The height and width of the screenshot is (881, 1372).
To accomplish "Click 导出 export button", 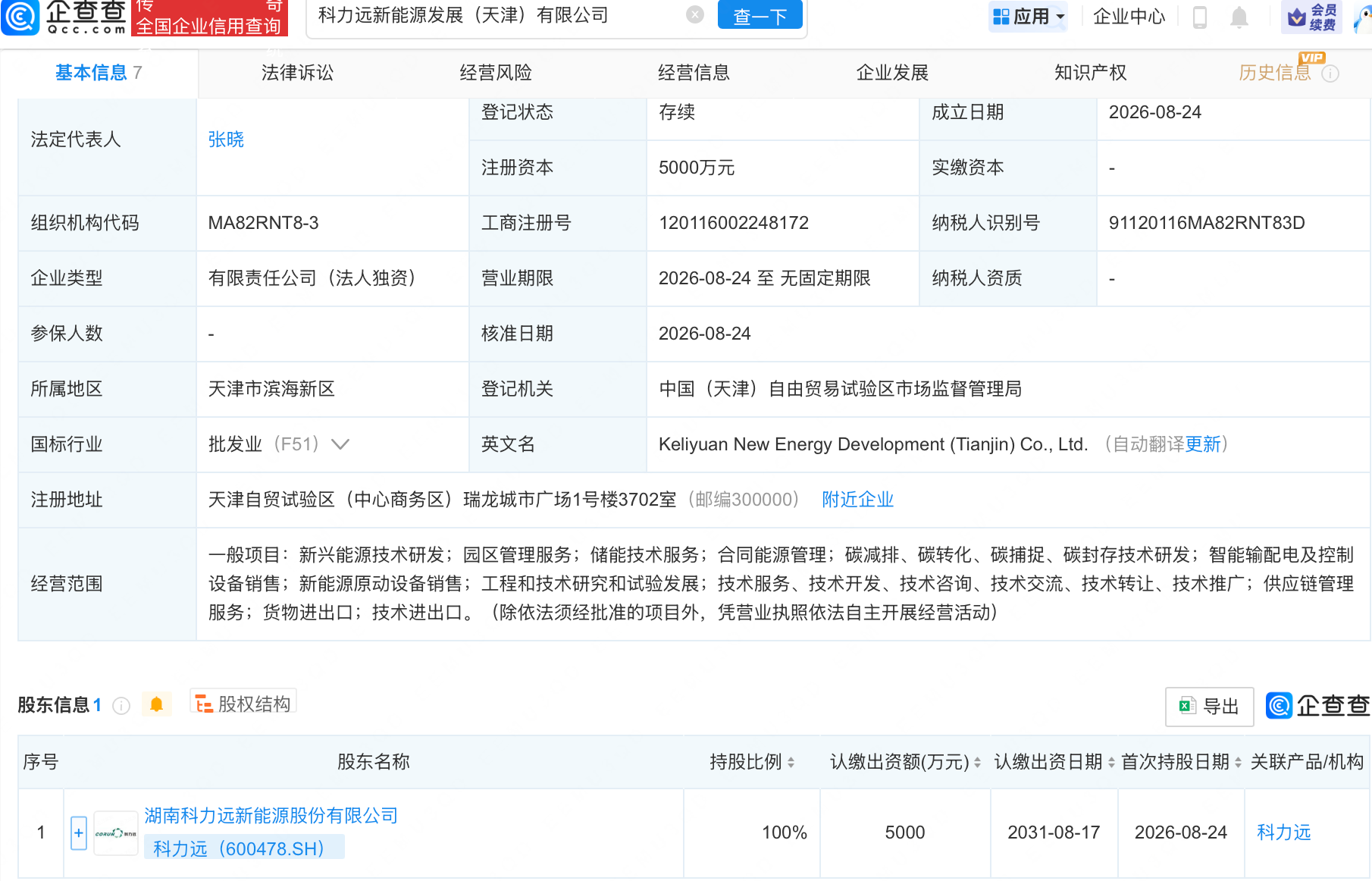I will click(1209, 707).
